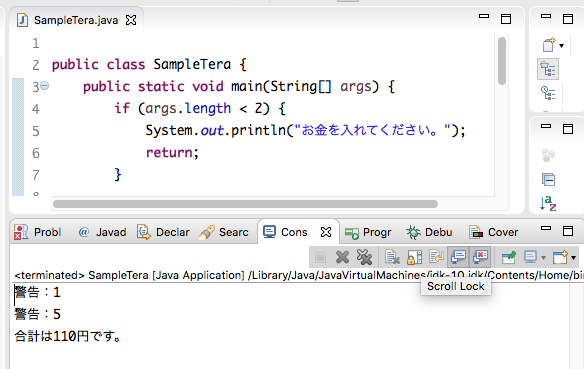Expand Open Console dropdown arrow
Viewport: 584px width, 369px height.
pyautogui.click(x=573, y=258)
